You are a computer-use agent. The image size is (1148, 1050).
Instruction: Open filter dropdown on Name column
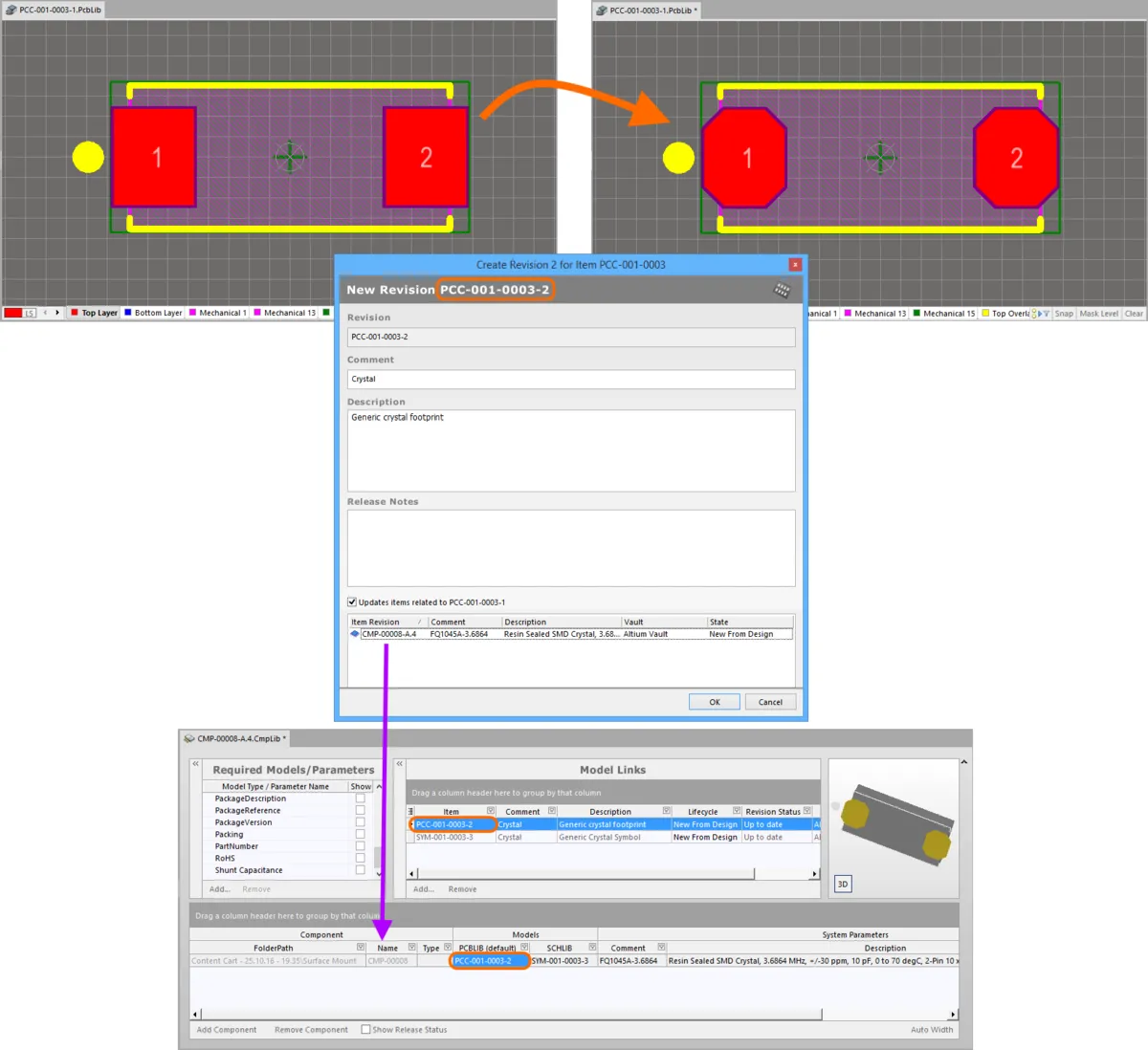click(x=412, y=948)
